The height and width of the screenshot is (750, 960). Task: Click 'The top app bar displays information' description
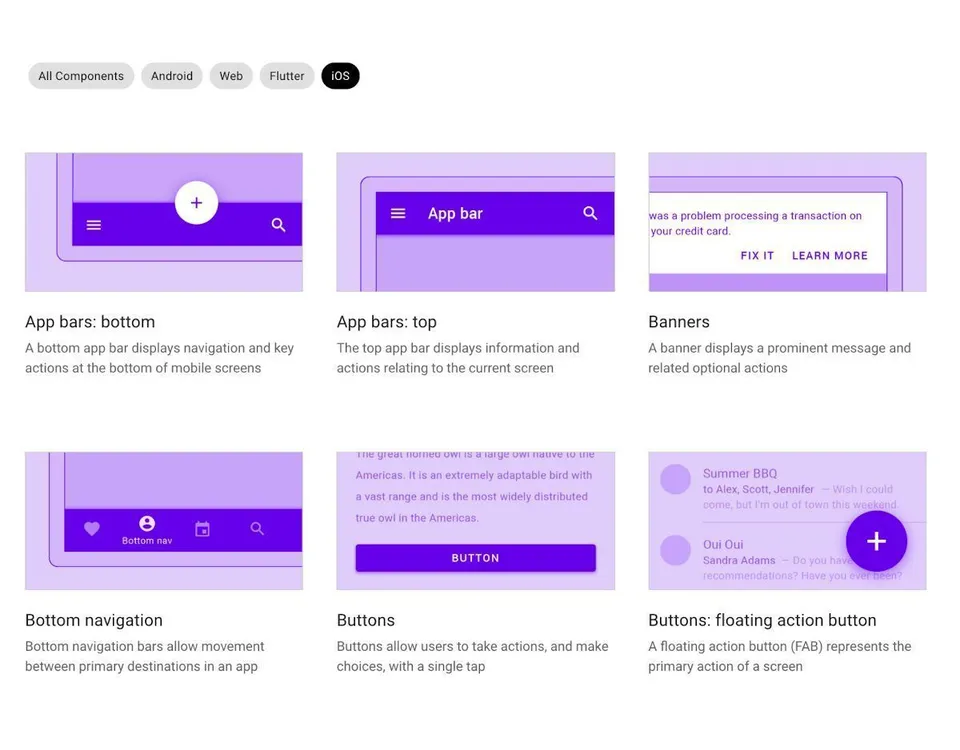click(458, 358)
